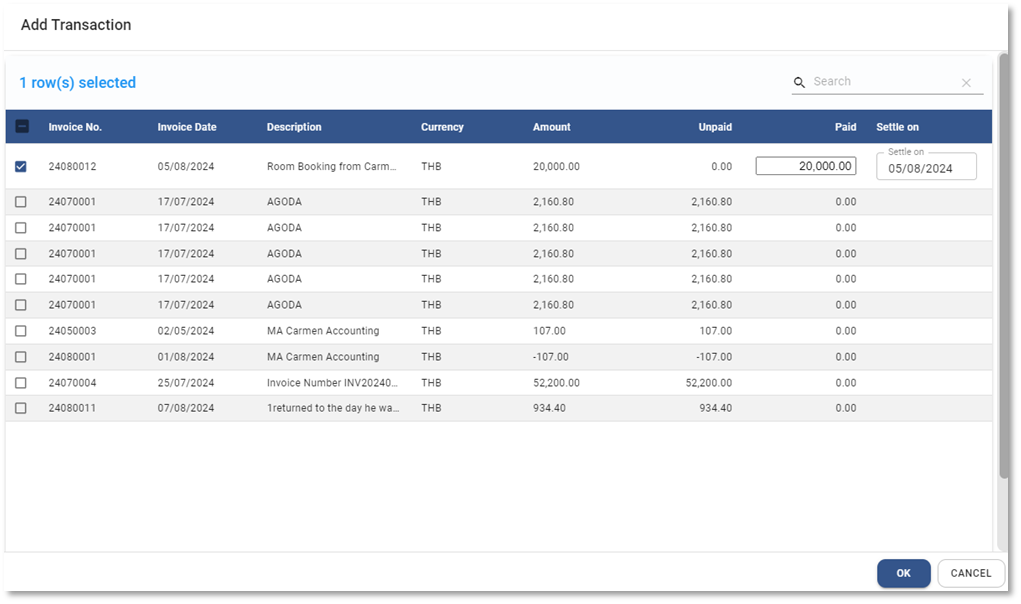Viewport: 1021px width, 604px height.
Task: Sort by Invoice Date column header
Action: pyautogui.click(x=187, y=127)
